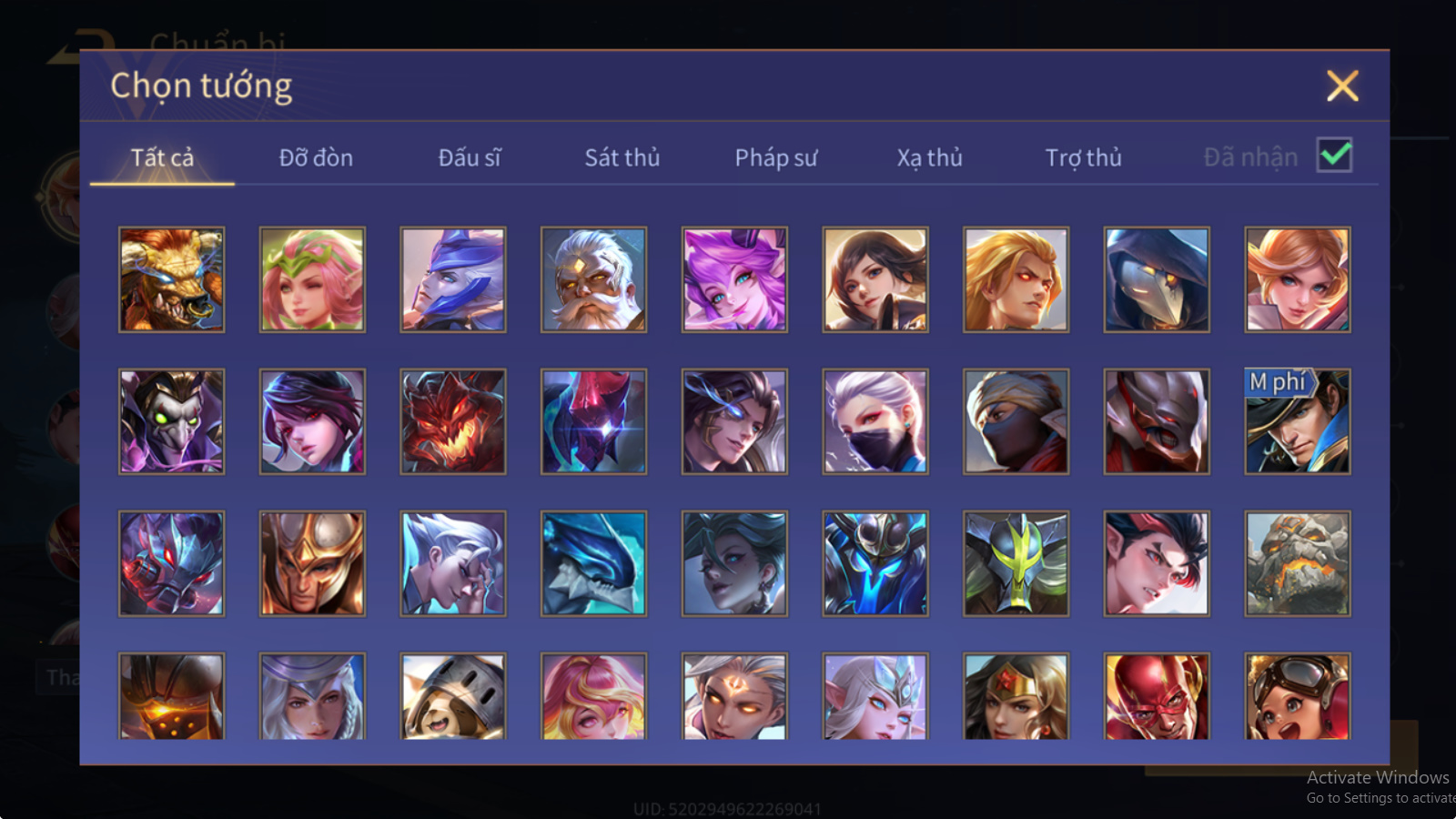Choose the hooded plague-mask hero portrait
The width and height of the screenshot is (1456, 819).
click(1157, 279)
